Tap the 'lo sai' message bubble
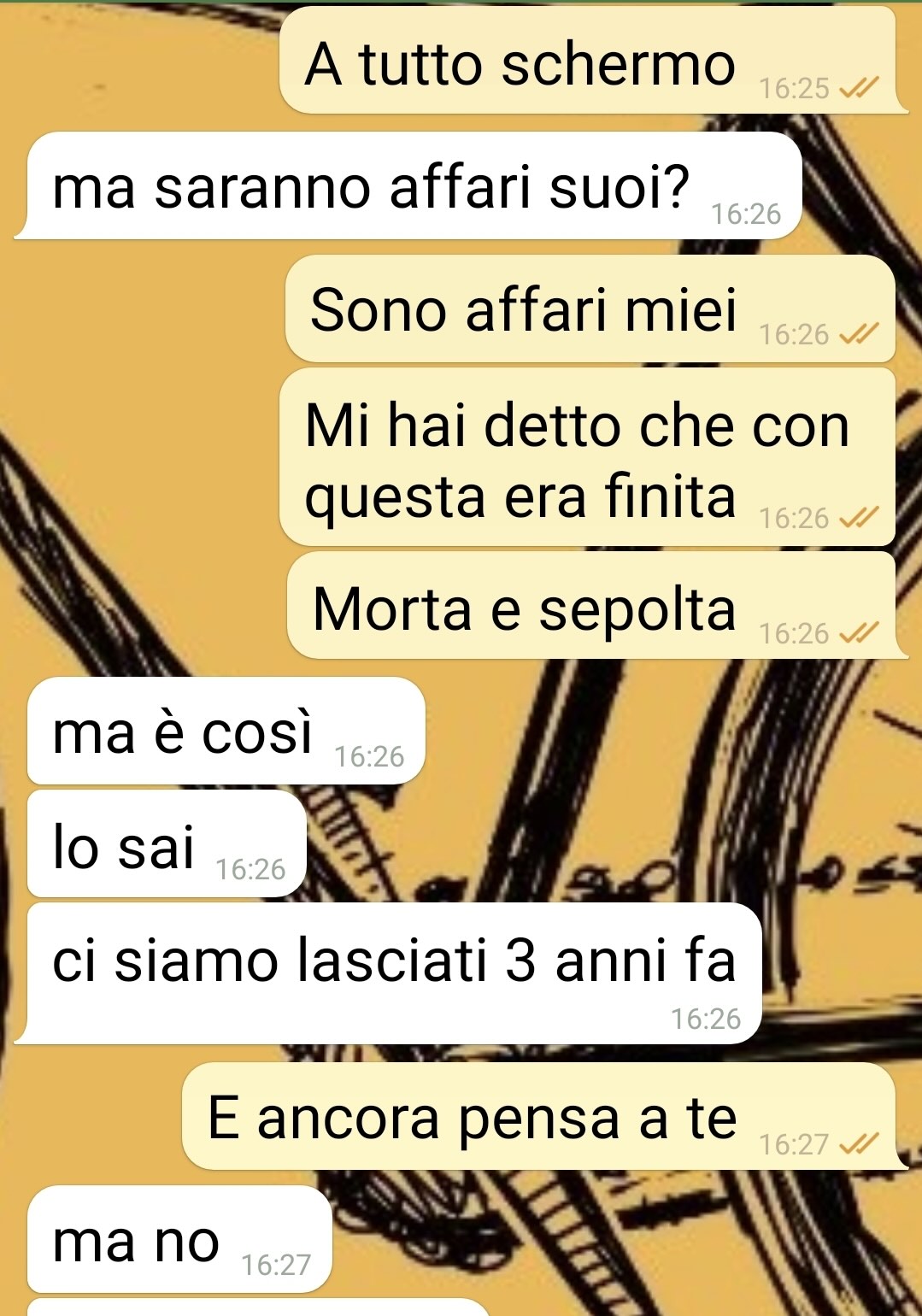922x1316 pixels. coord(167,843)
